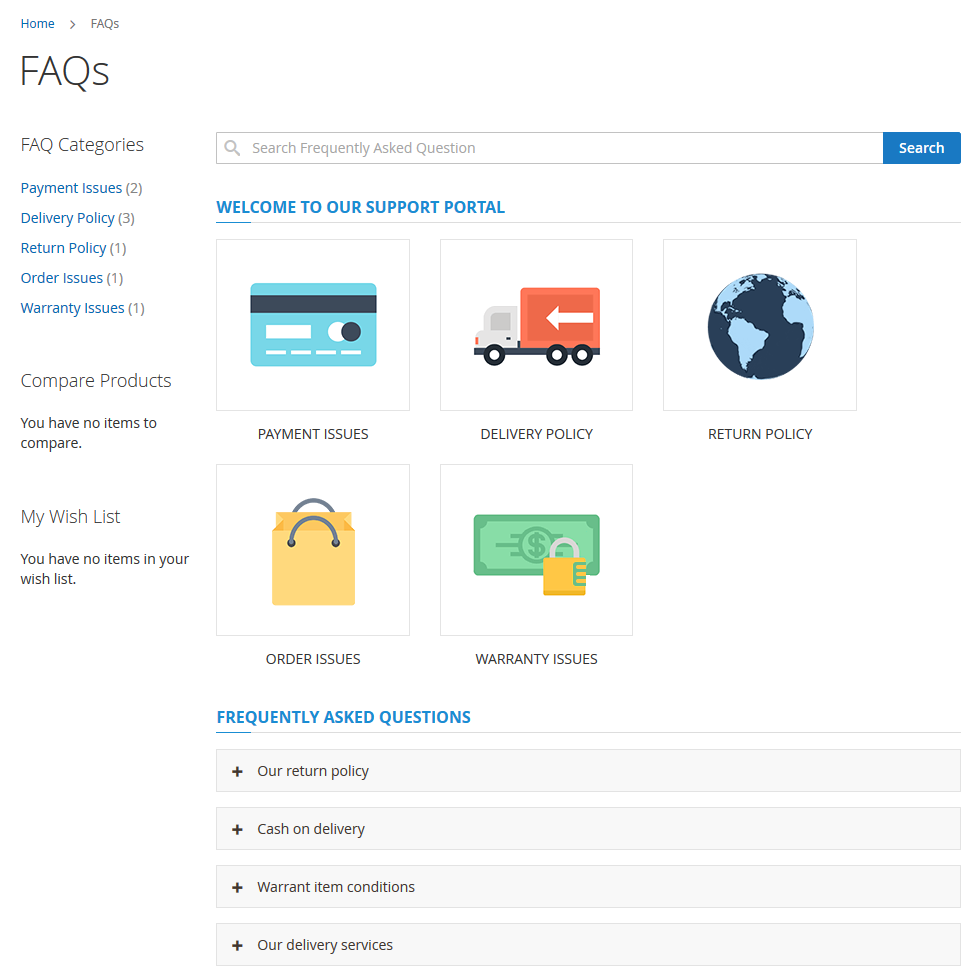Expand the Our return policy row
980x980 pixels.
[x=313, y=771]
